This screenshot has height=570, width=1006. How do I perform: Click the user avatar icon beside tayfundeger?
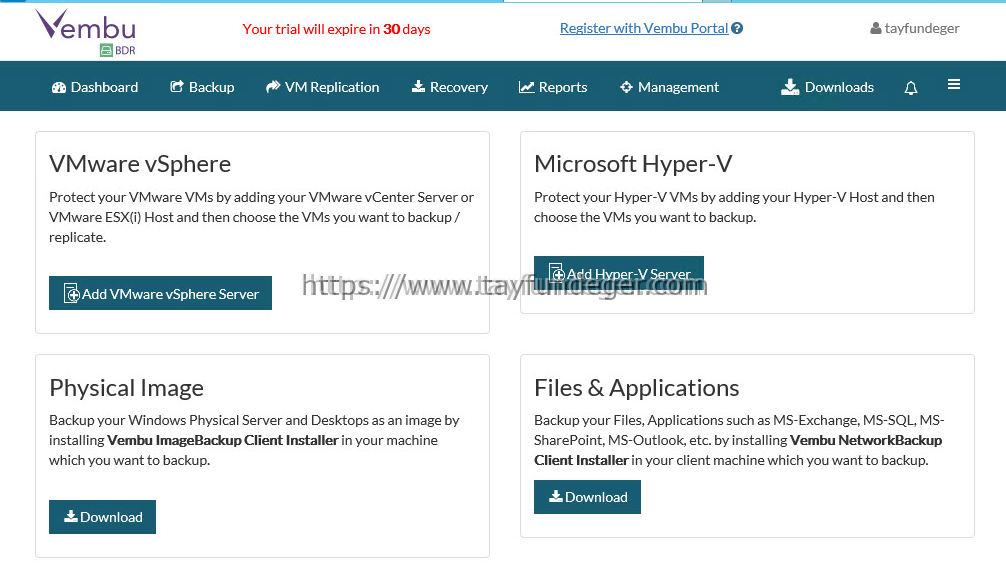pyautogui.click(x=876, y=28)
